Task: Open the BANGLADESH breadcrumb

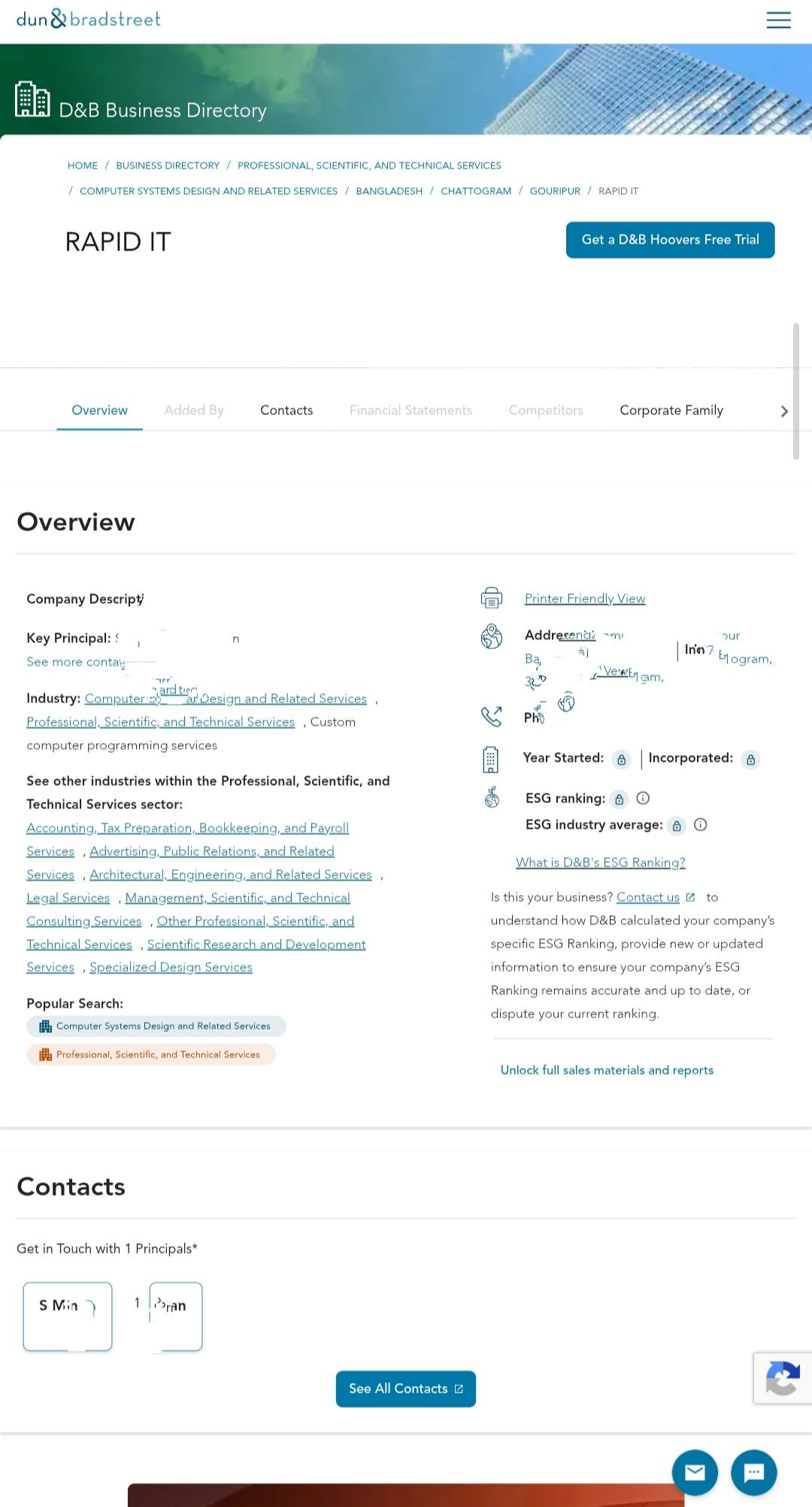Action: coord(389,191)
